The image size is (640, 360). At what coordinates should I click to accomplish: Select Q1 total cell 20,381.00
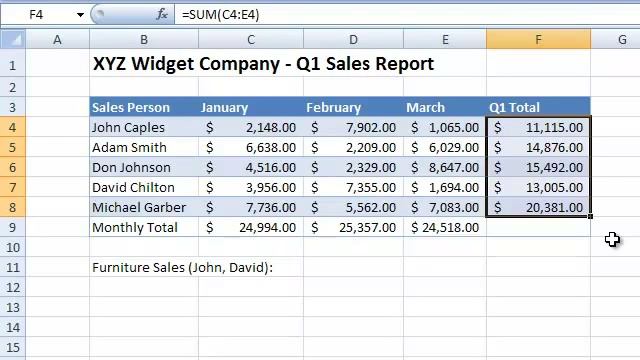click(538, 207)
